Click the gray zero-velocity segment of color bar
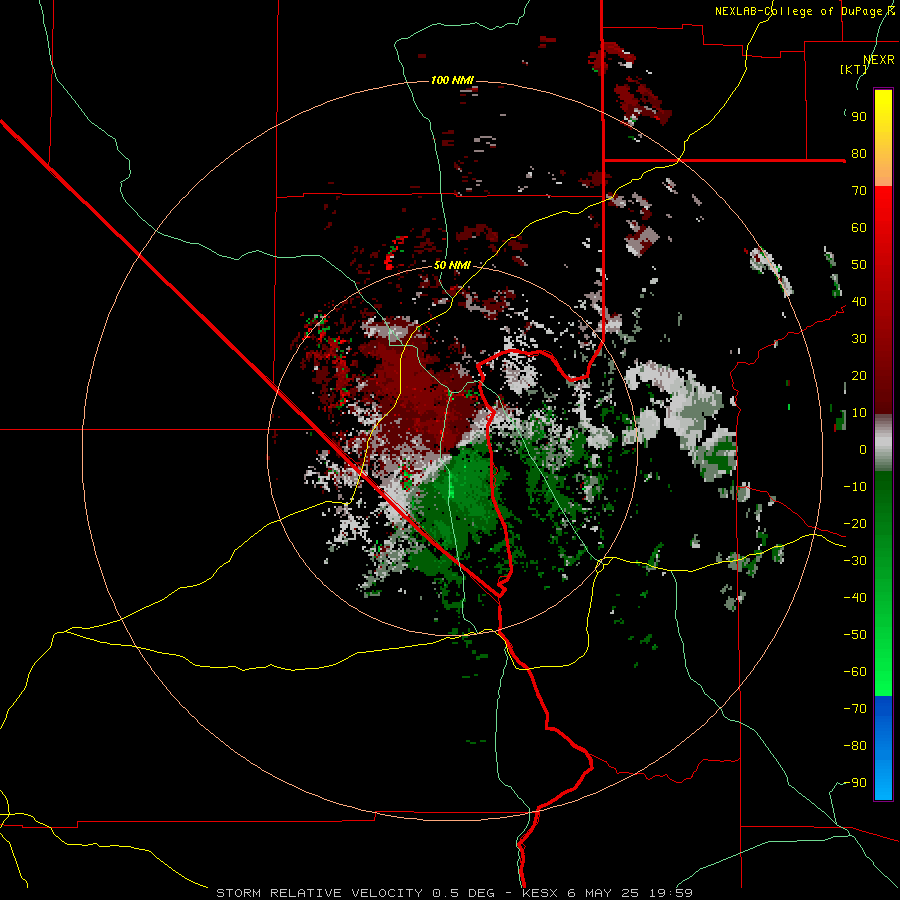This screenshot has height=900, width=900. (x=883, y=443)
